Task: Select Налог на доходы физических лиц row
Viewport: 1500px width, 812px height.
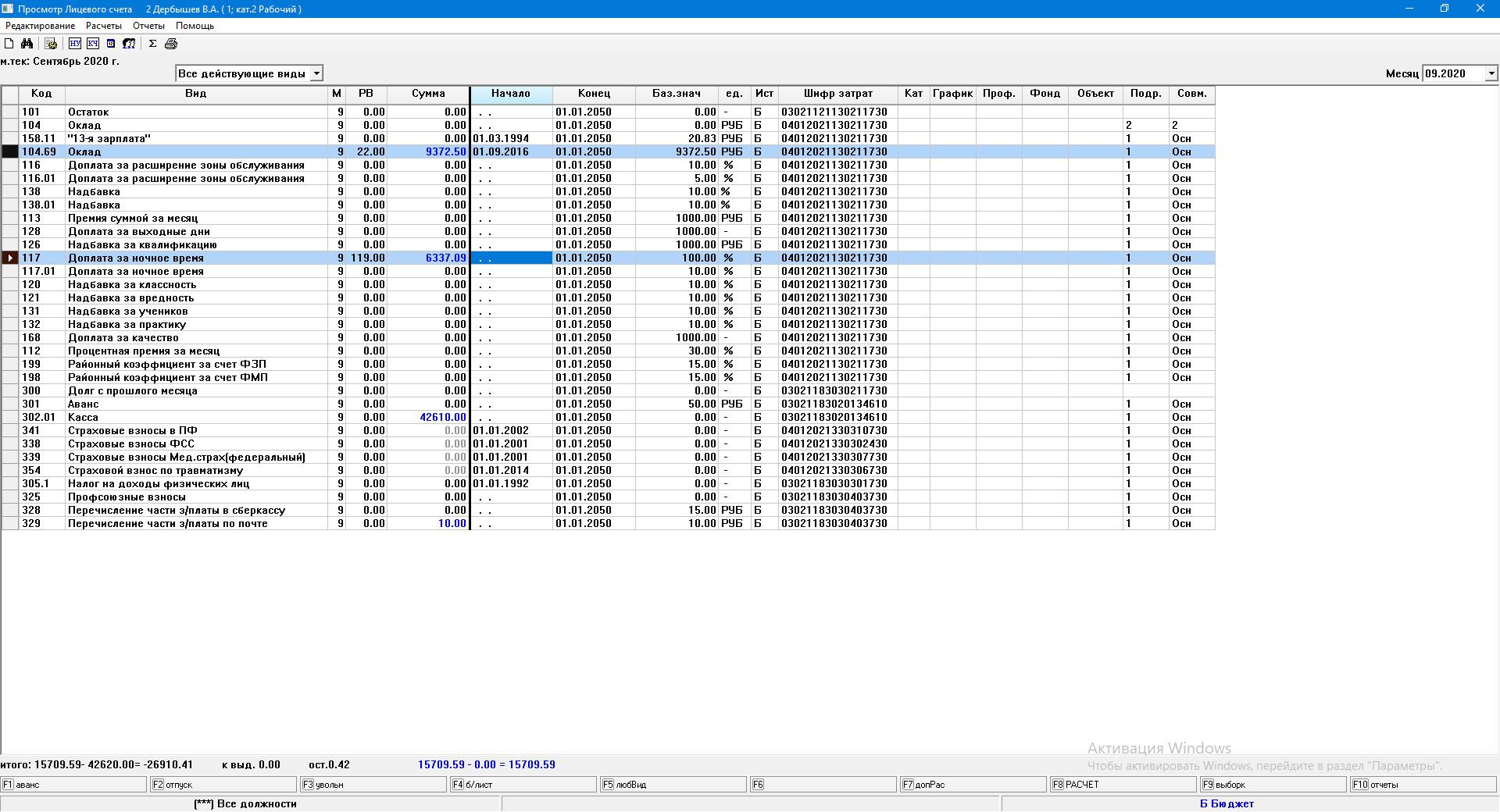Action: tap(608, 483)
